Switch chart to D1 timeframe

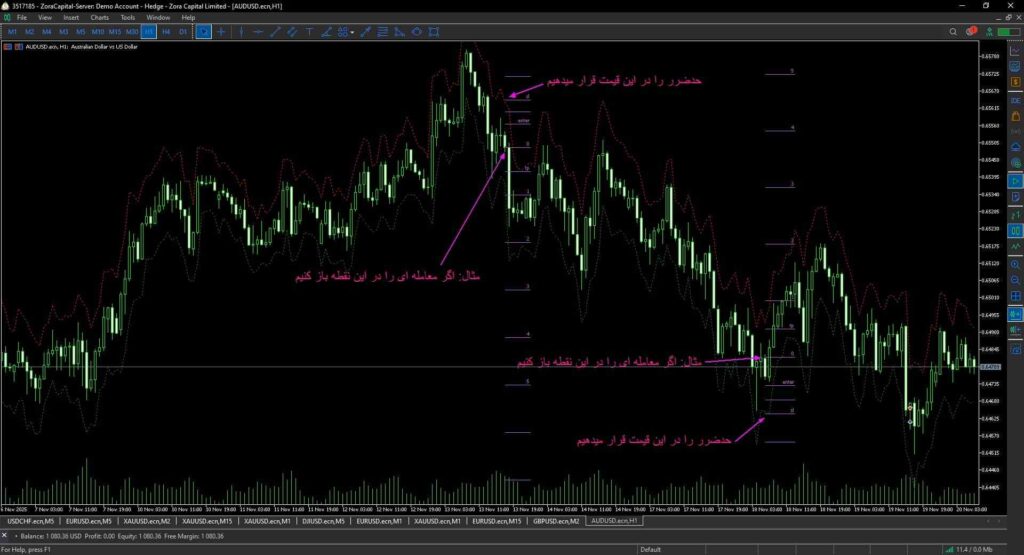[x=183, y=31]
